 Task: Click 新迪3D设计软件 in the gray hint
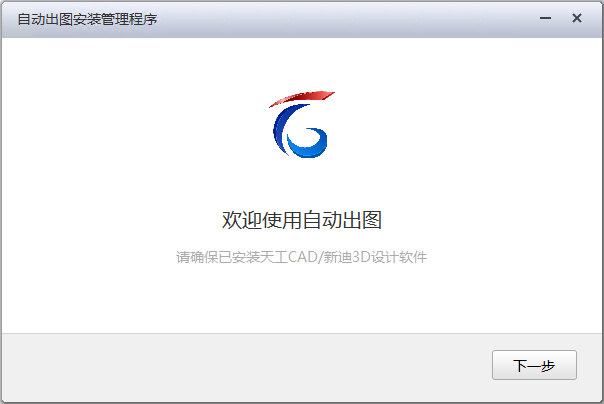375,257
